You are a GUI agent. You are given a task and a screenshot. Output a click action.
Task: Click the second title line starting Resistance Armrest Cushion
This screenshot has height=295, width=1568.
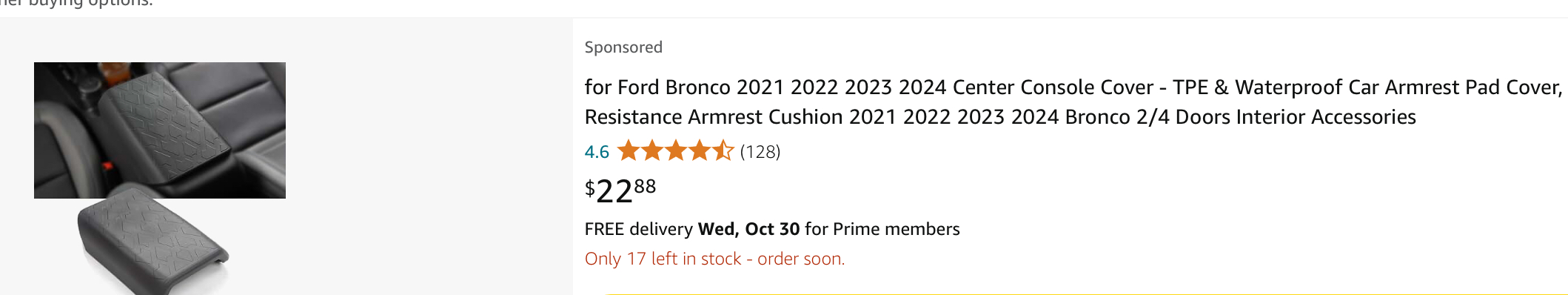point(1000,117)
